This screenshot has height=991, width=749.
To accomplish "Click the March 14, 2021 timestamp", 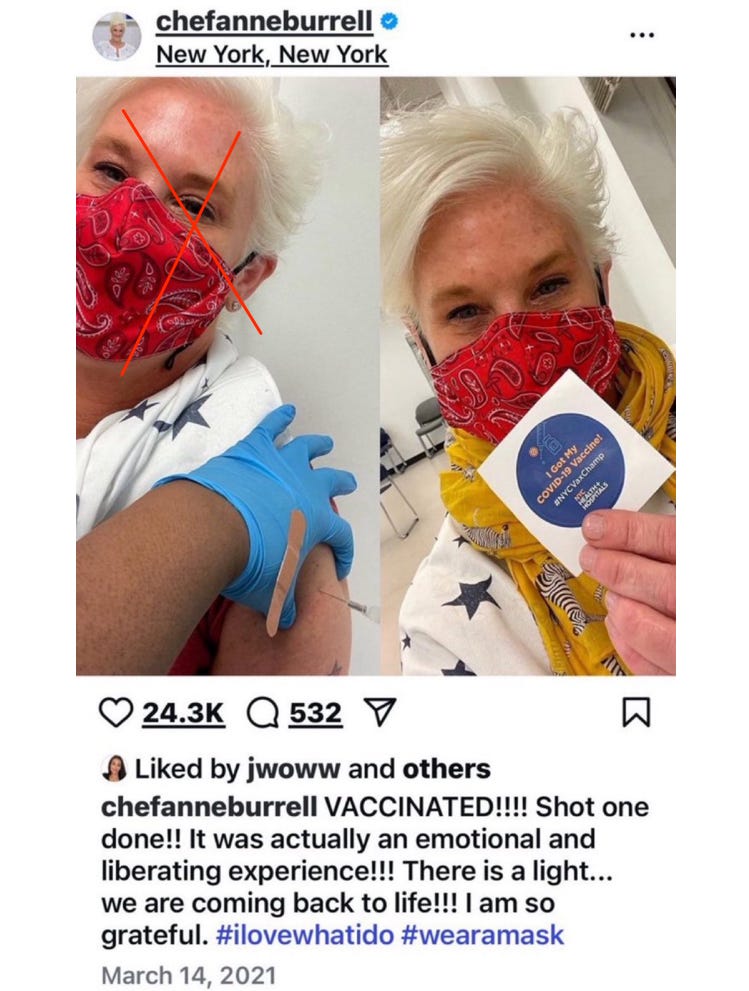I will pos(188,975).
